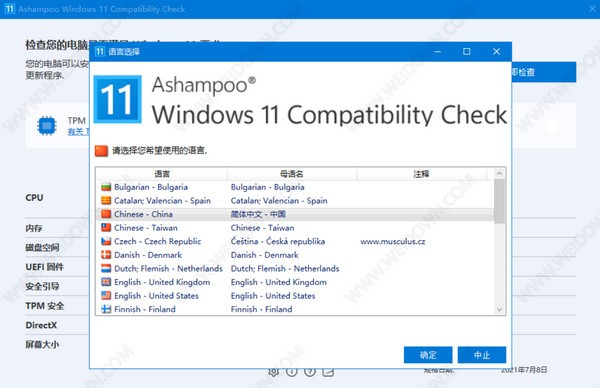Click scrollbar down arrow in language list
Image resolution: width=600 pixels, height=388 pixels.
coord(499,309)
